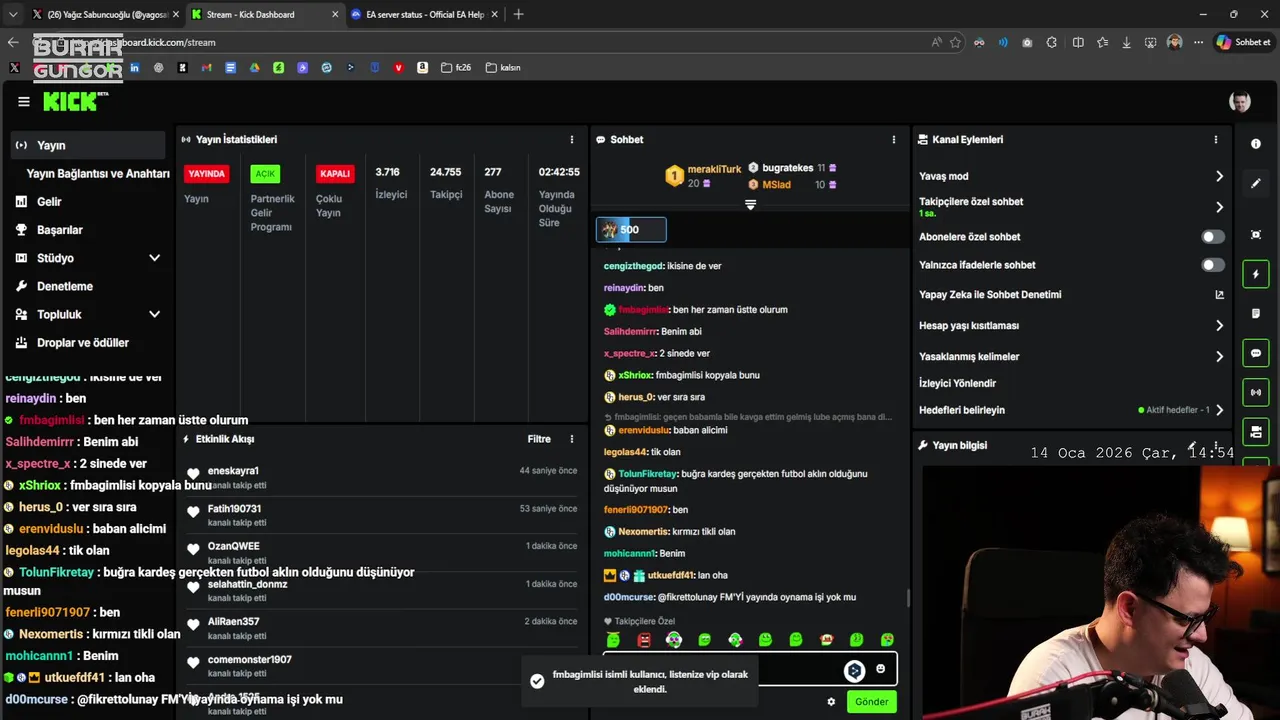Viewport: 1280px width, 720px height.
Task: Click İzleyici Yönlendir option
Action: coord(958,383)
